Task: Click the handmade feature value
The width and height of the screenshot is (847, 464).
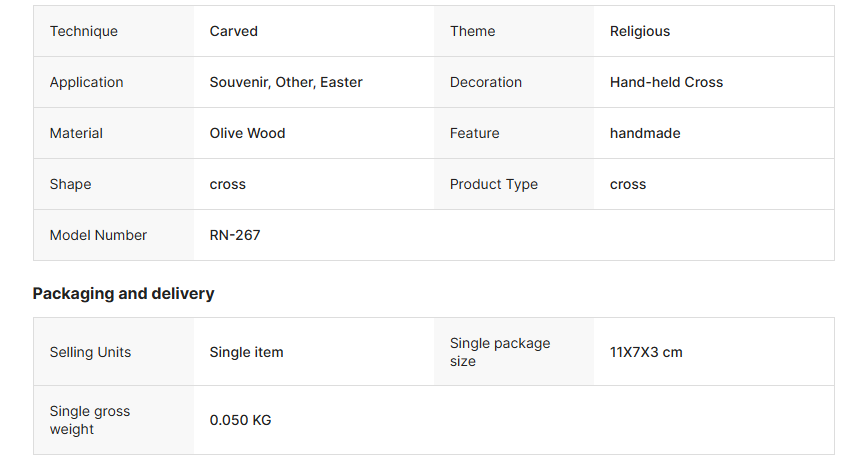Action: [645, 133]
